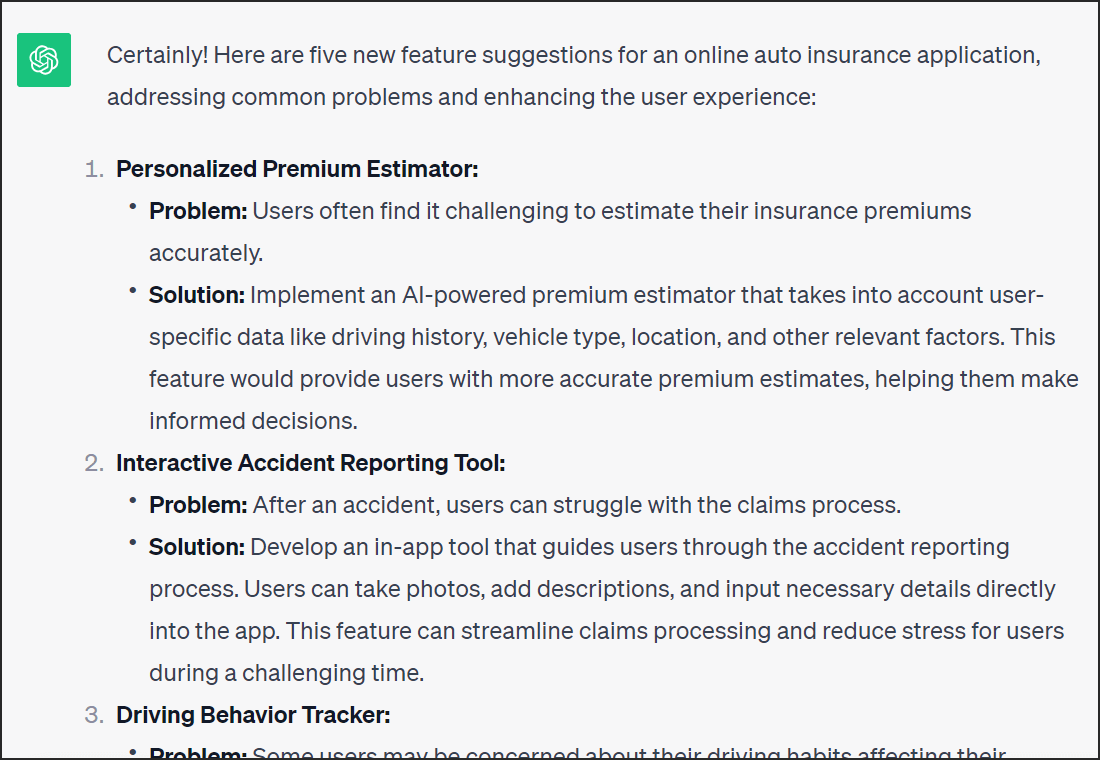Click the first bold 'Solution:' label
1100x760 pixels.
(x=196, y=295)
